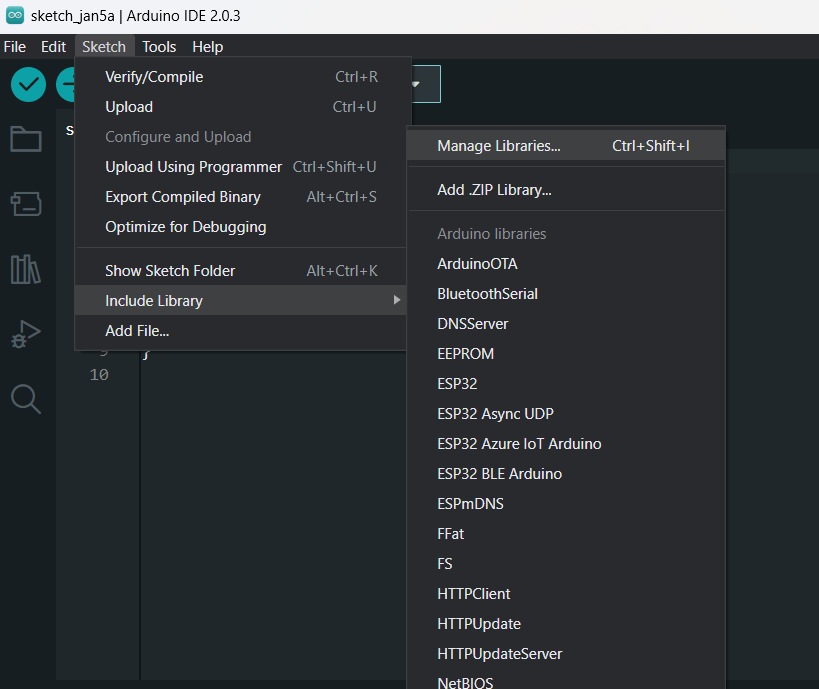
Task: Open the Tools menu
Action: point(159,47)
